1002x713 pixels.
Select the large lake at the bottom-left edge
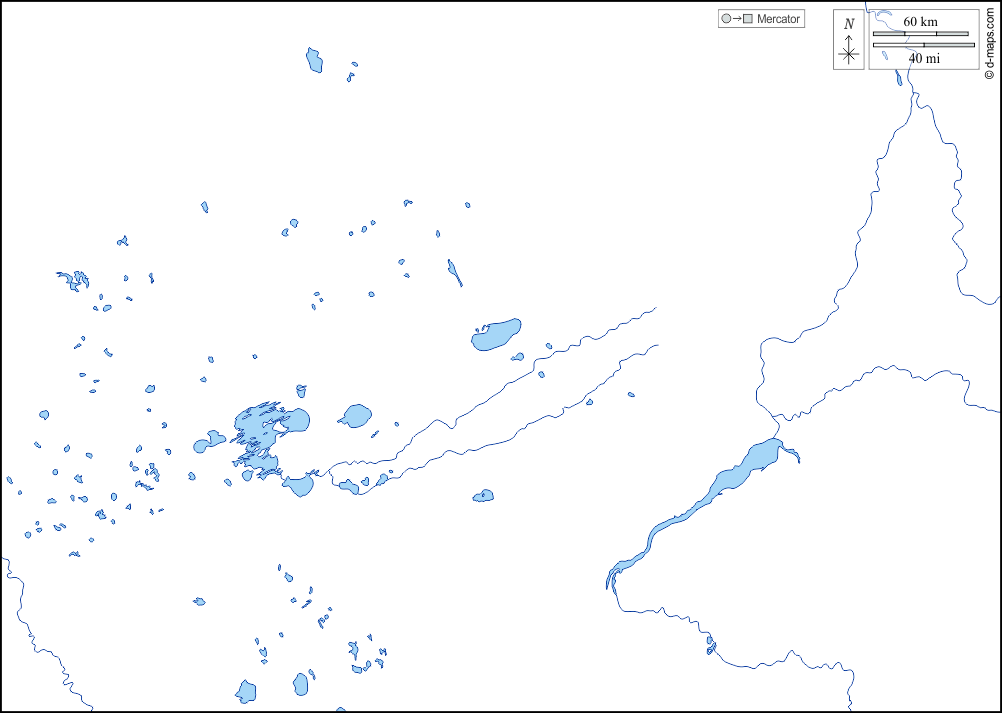point(246,691)
